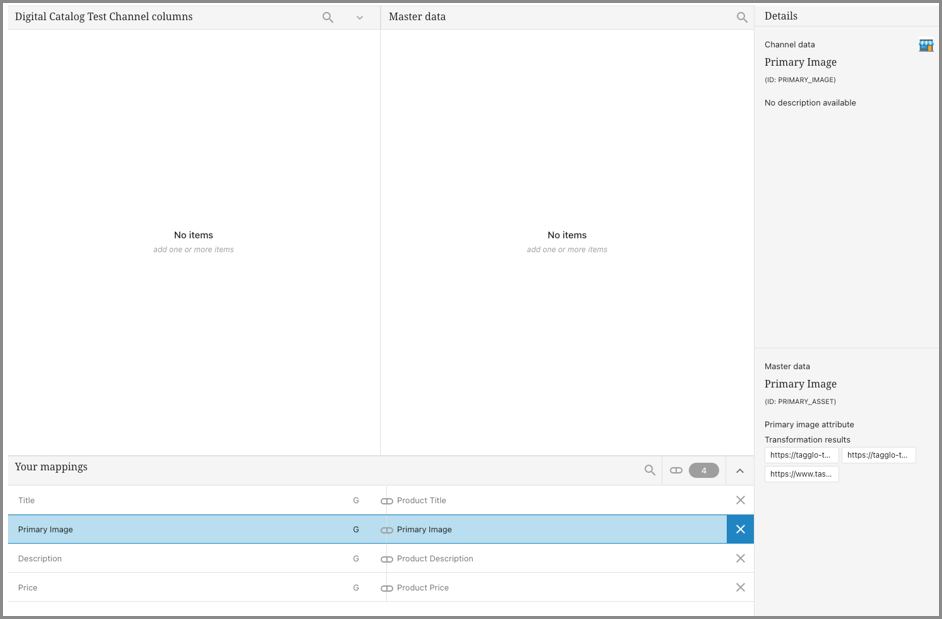The width and height of the screenshot is (942, 619).
Task: Remove the highlighted Primary Image mapping
Action: point(740,529)
